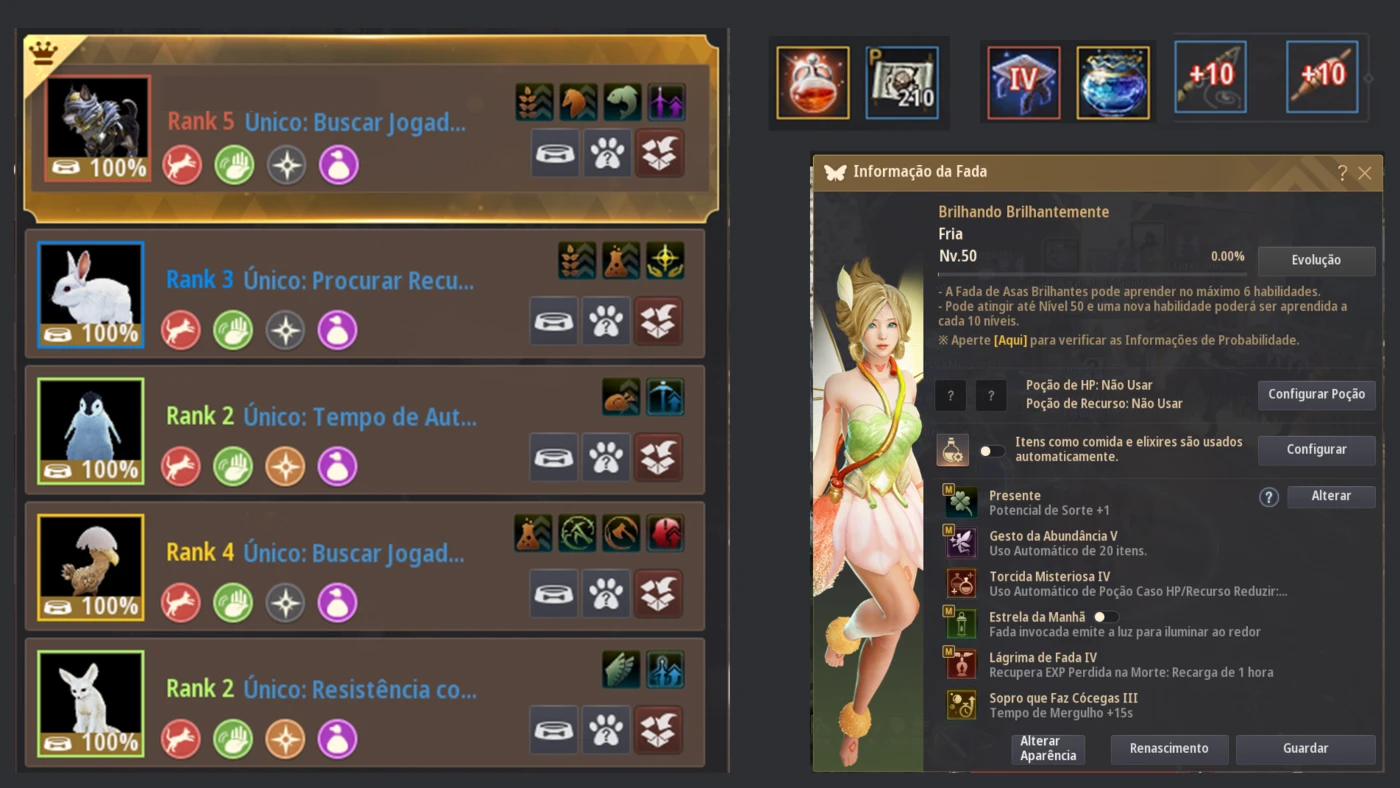Click the second empty resource potion slot
Image resolution: width=1400 pixels, height=788 pixels.
990,395
